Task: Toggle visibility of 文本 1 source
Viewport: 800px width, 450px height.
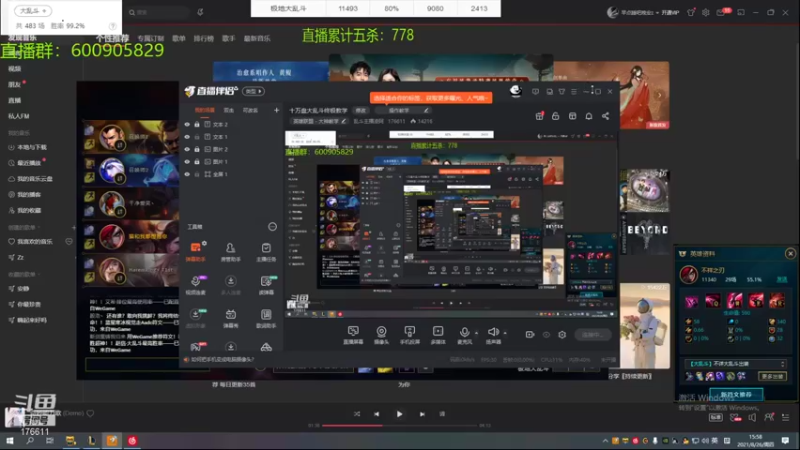Action: 187,137
